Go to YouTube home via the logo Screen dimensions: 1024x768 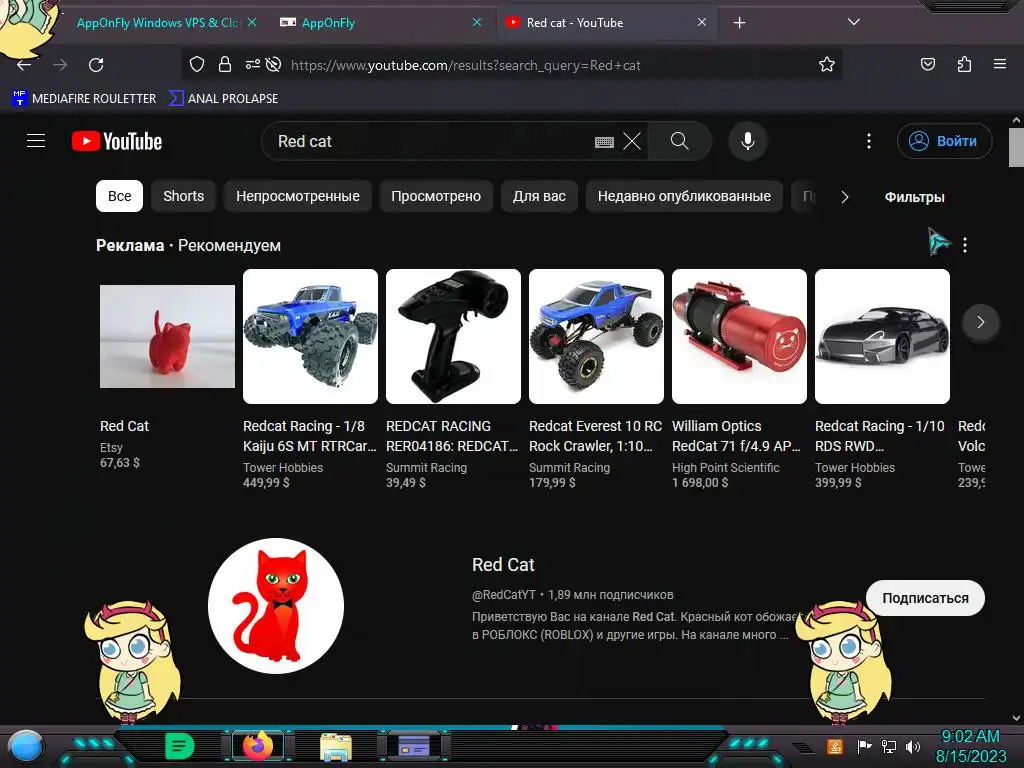pos(117,141)
